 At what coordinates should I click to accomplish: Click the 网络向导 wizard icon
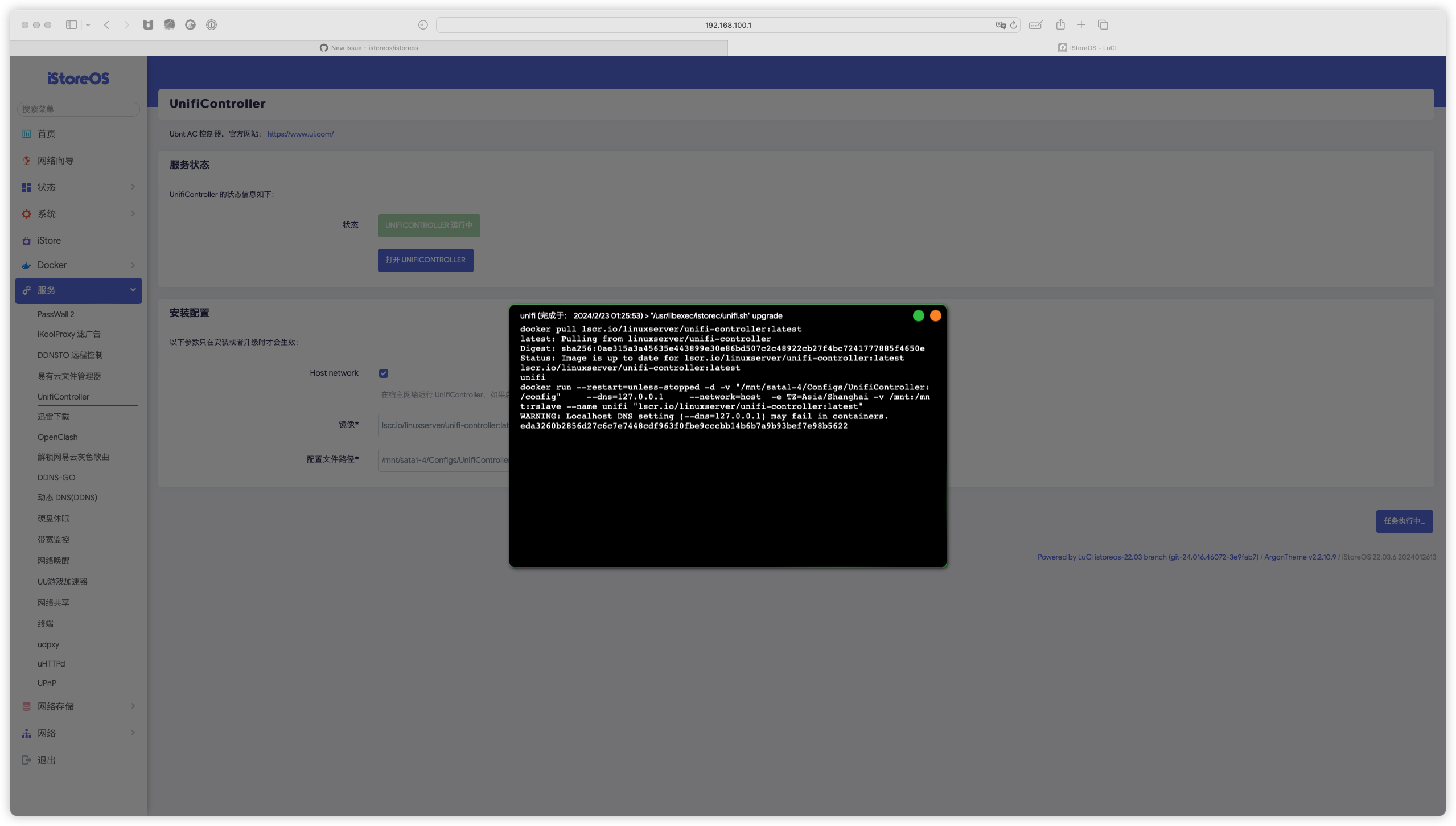[x=26, y=161]
